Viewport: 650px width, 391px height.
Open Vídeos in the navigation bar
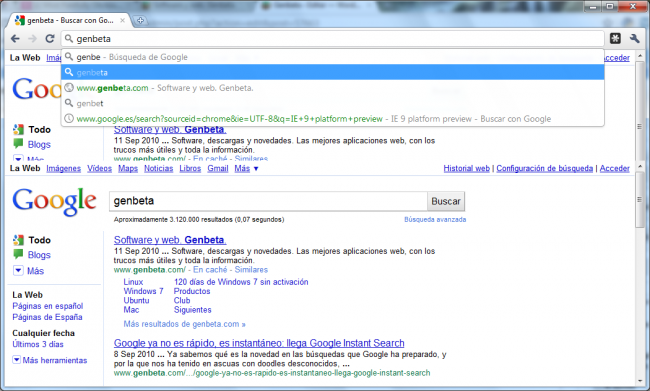[x=99, y=168]
